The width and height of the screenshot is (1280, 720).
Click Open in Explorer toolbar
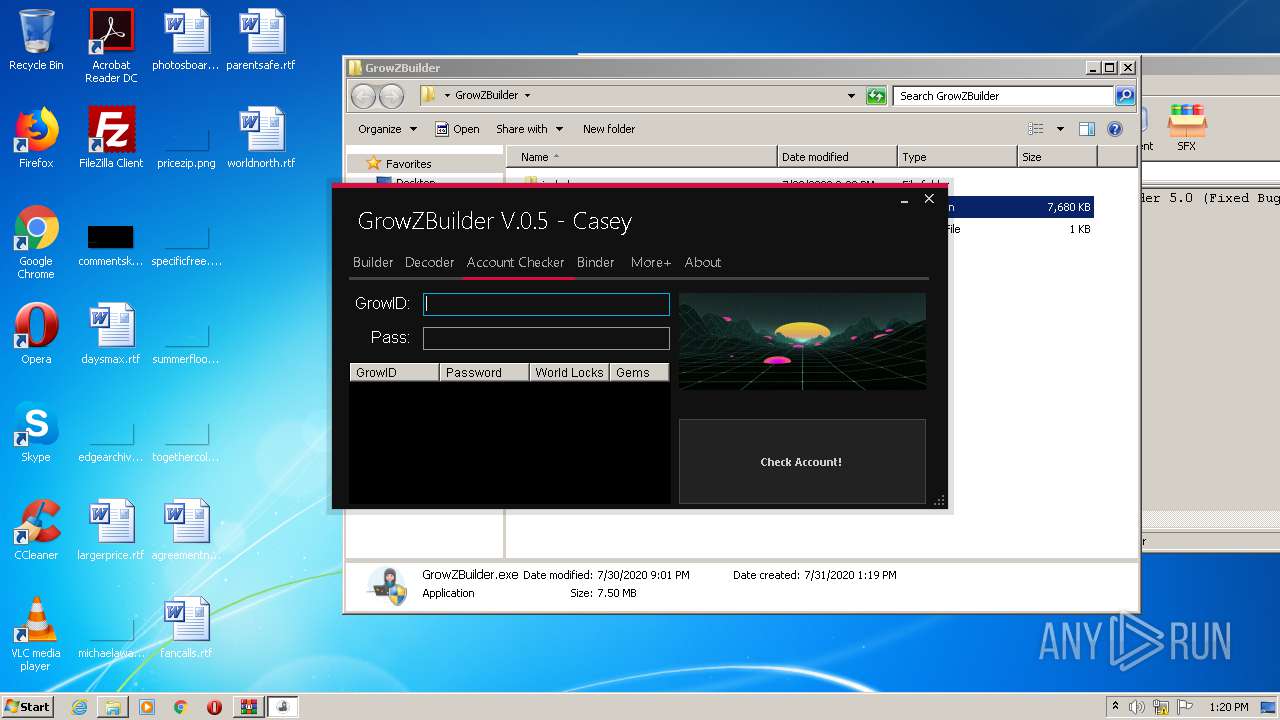coord(457,129)
